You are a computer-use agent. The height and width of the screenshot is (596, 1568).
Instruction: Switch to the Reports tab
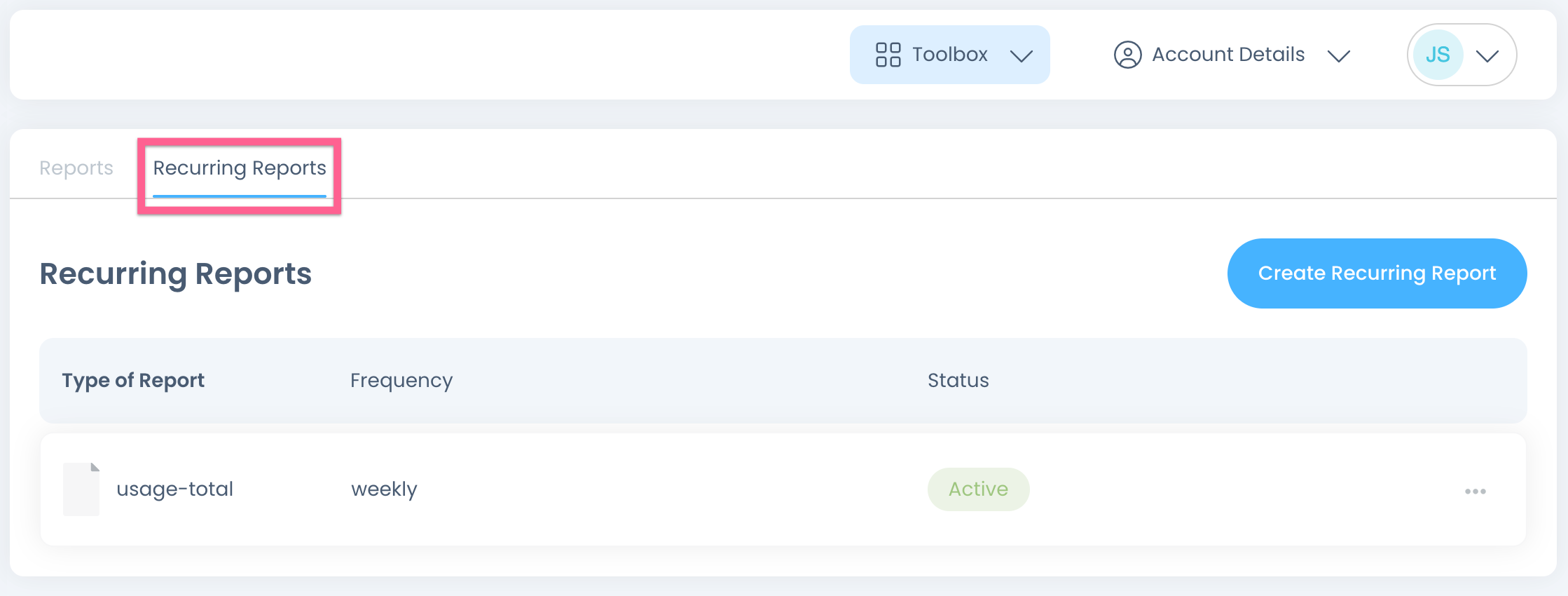pyautogui.click(x=76, y=168)
